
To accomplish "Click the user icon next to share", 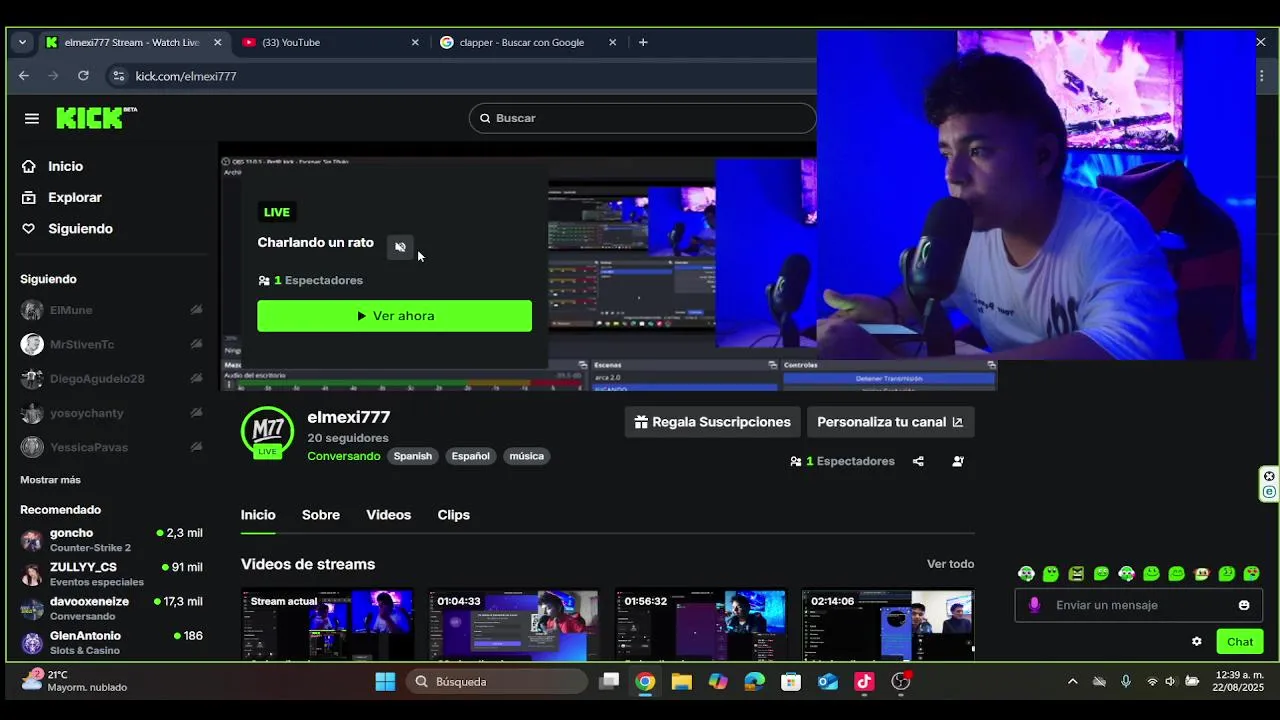I will 958,461.
